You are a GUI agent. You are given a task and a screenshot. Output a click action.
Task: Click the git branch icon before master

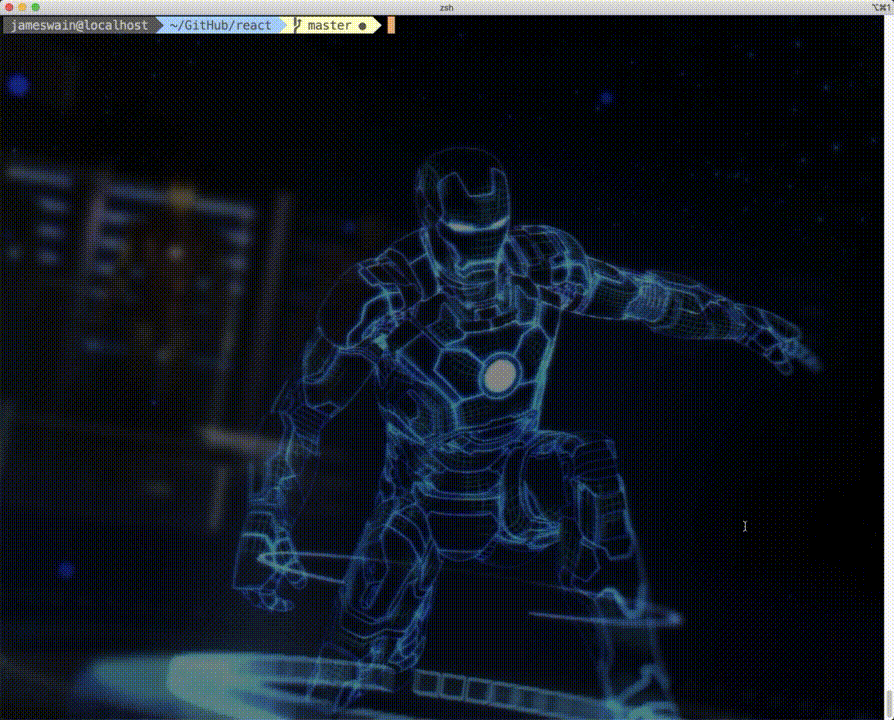point(297,26)
